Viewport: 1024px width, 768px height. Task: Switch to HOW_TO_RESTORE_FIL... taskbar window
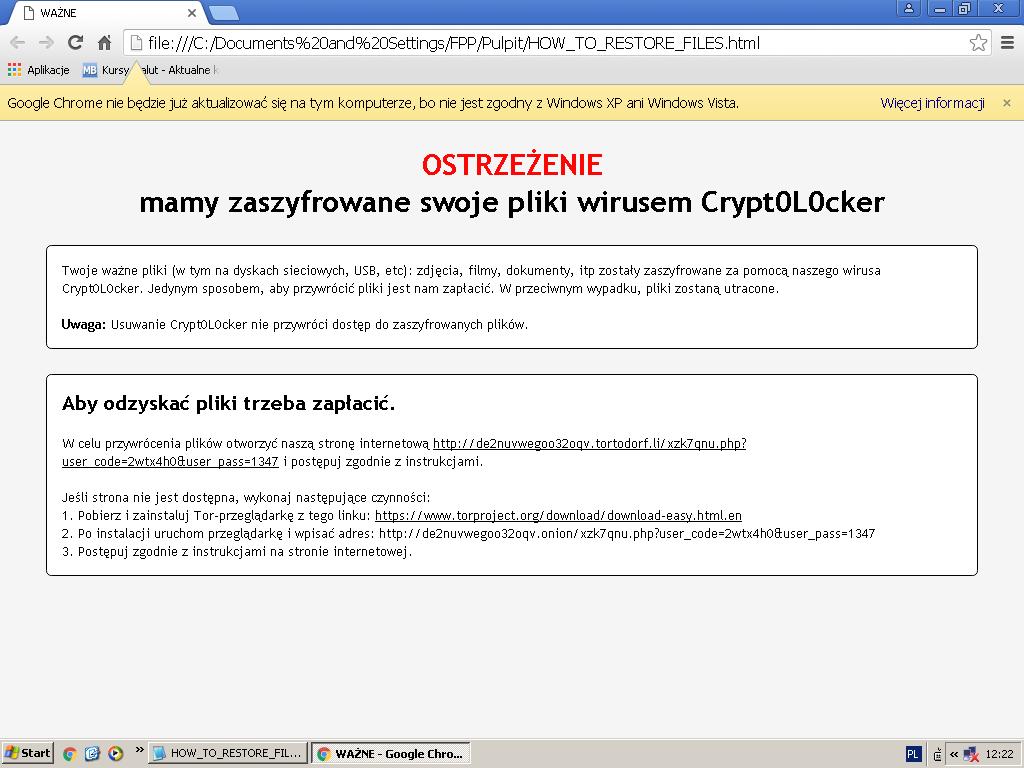227,753
